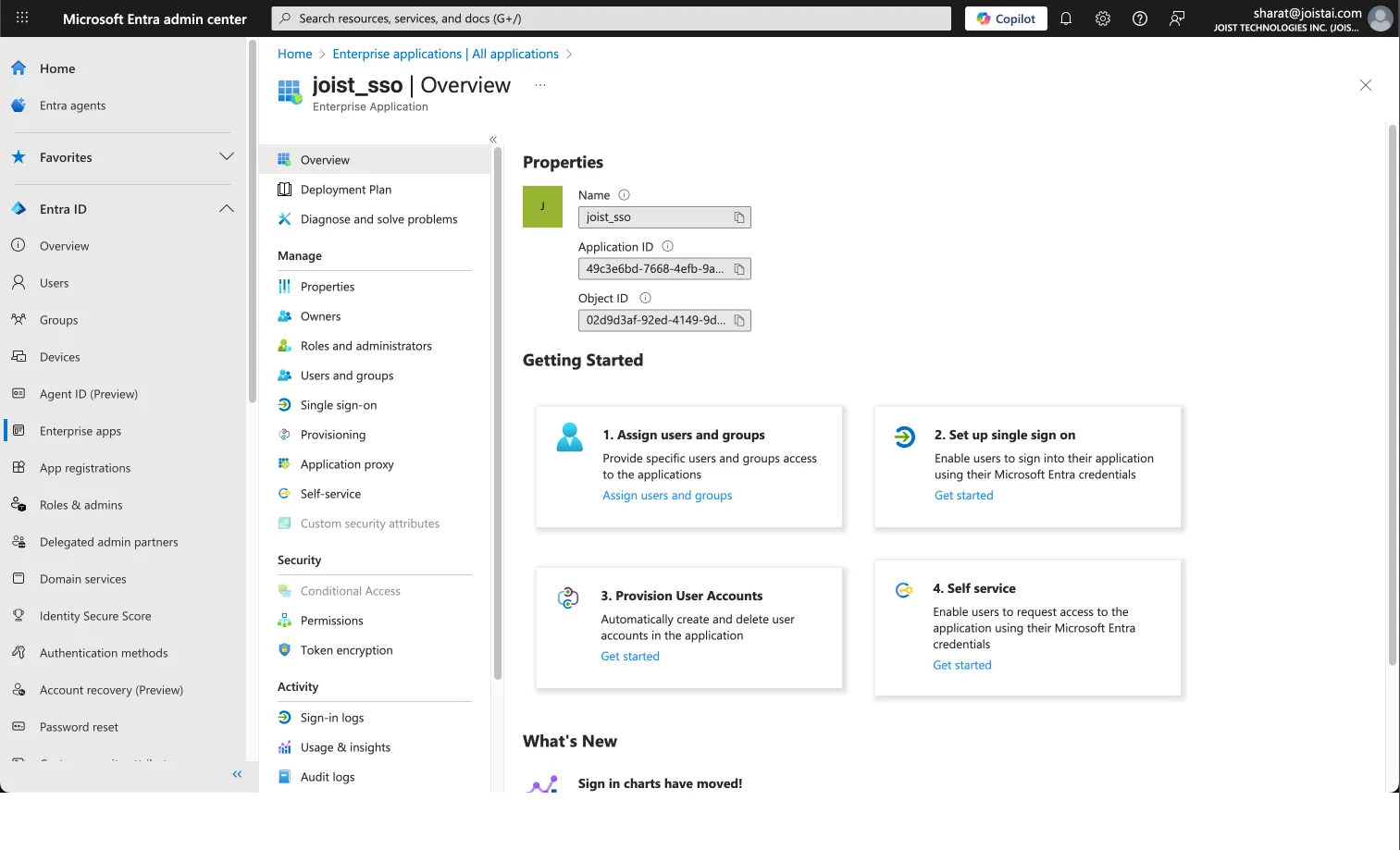
Task: Copy the Name field value
Action: 739,217
